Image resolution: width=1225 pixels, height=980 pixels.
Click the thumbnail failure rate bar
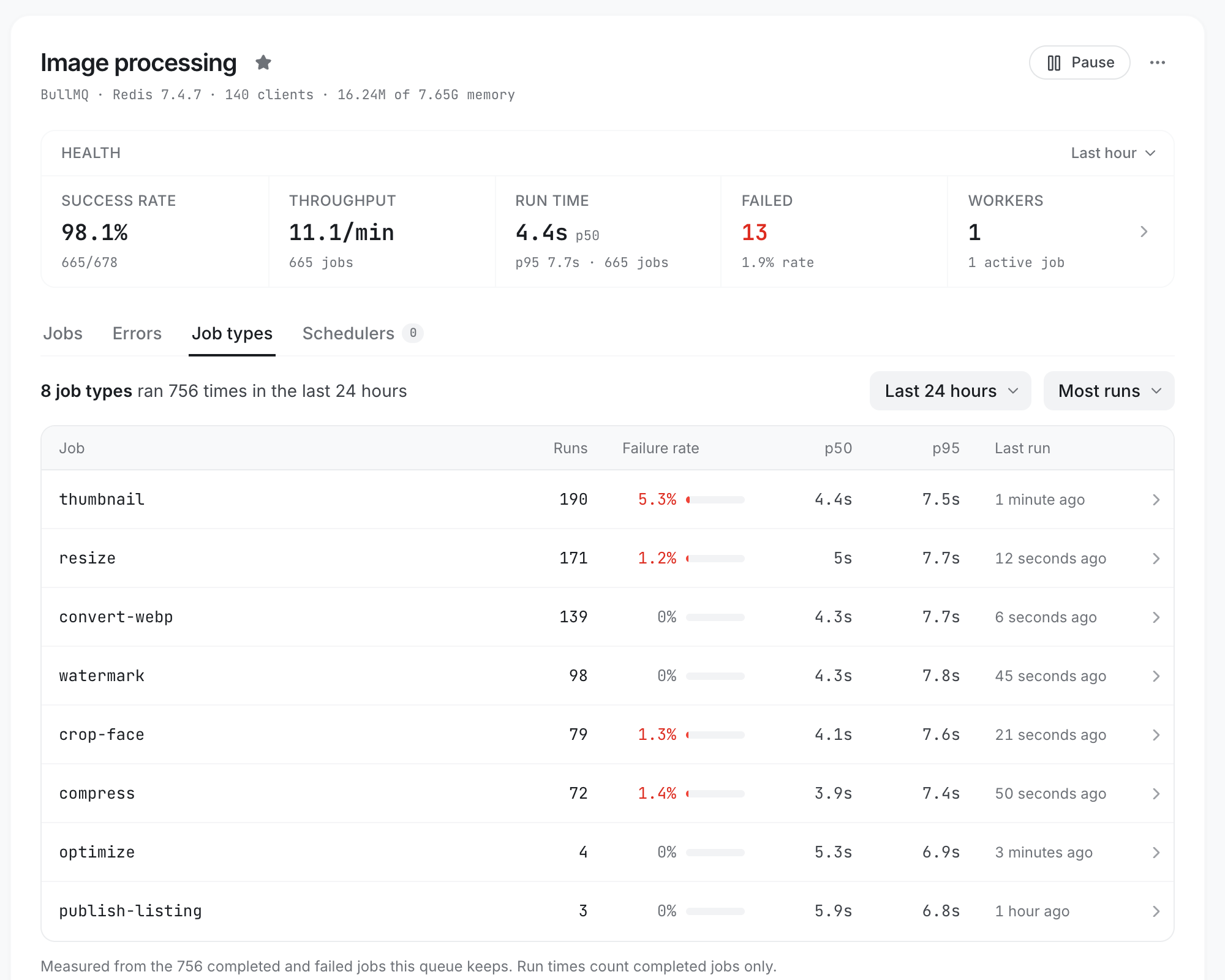click(x=715, y=500)
